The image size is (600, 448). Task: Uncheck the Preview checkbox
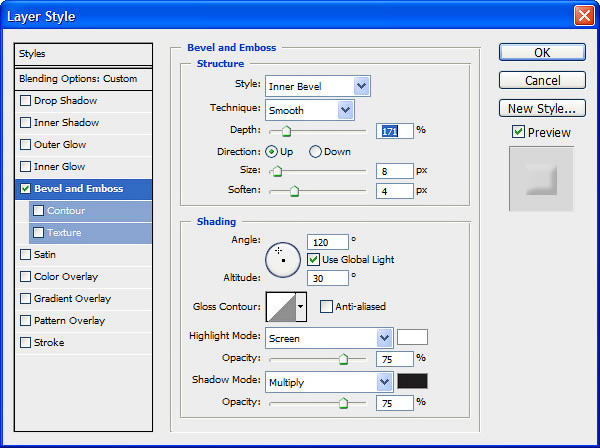click(518, 132)
